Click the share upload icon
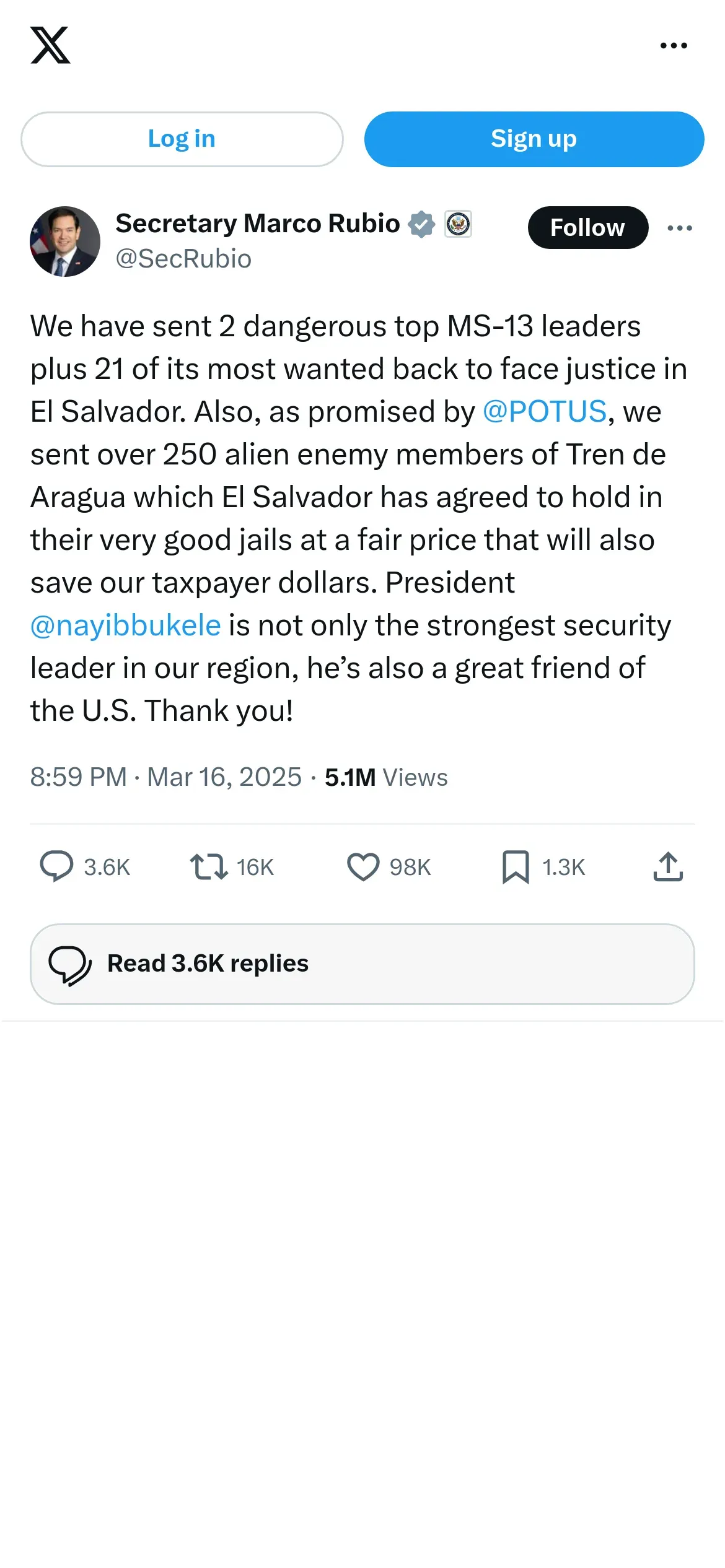 668,866
